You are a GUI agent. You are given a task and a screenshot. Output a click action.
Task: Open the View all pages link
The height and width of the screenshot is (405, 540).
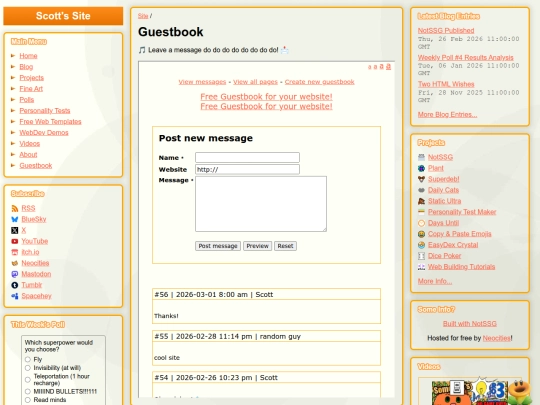(255, 82)
